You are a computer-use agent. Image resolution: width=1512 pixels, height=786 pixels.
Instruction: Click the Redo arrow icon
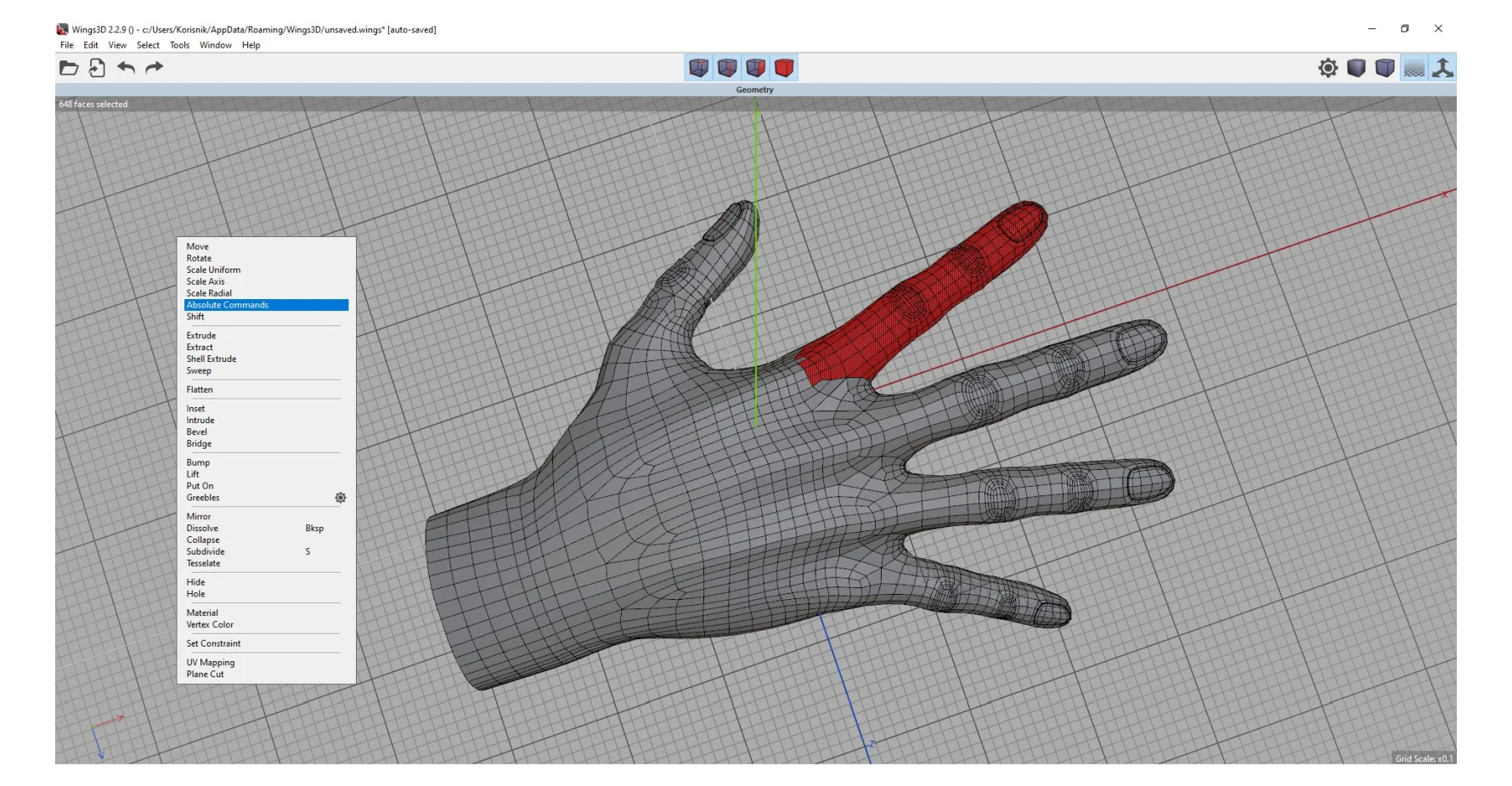(154, 68)
